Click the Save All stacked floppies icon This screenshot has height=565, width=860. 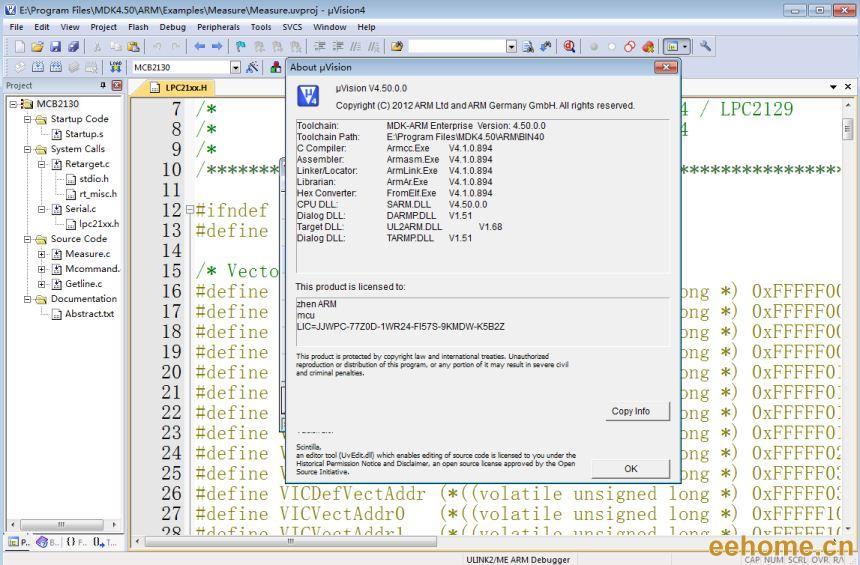(73, 47)
